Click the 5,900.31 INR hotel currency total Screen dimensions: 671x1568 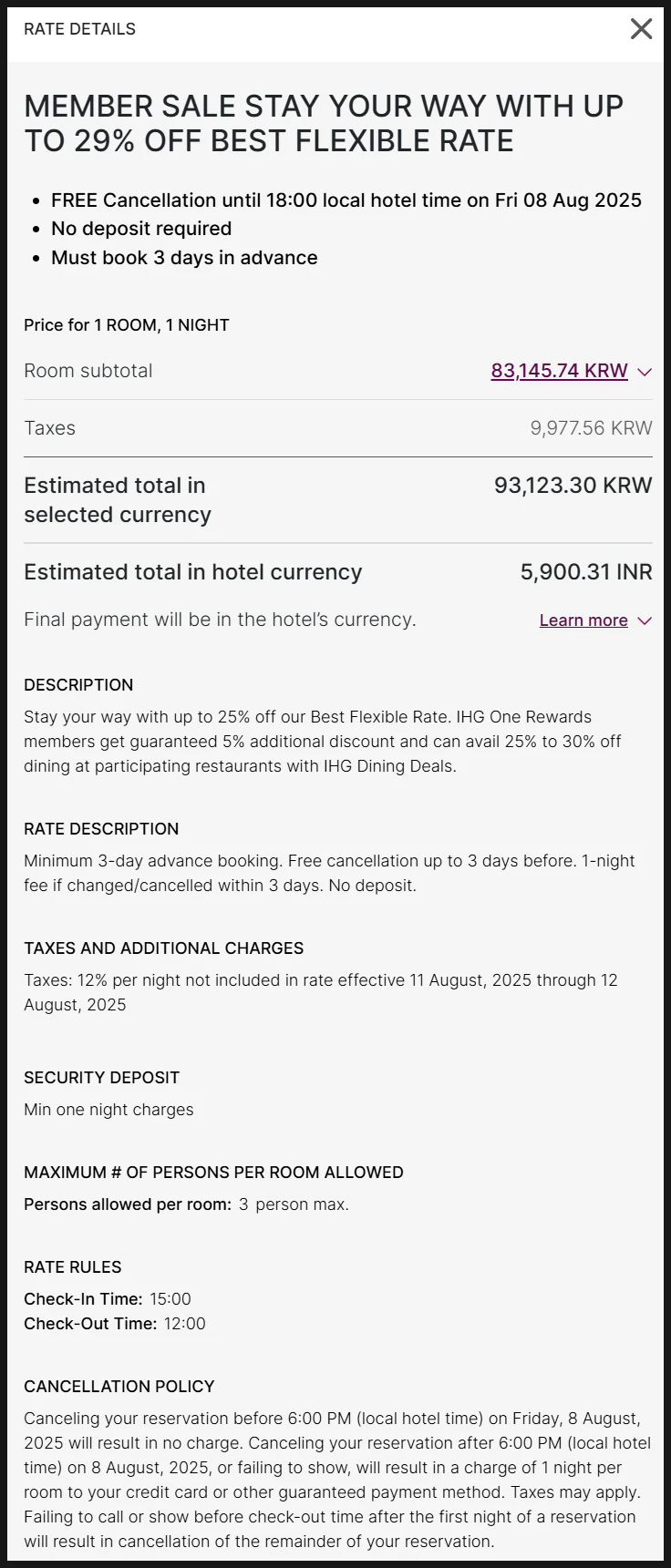click(586, 572)
